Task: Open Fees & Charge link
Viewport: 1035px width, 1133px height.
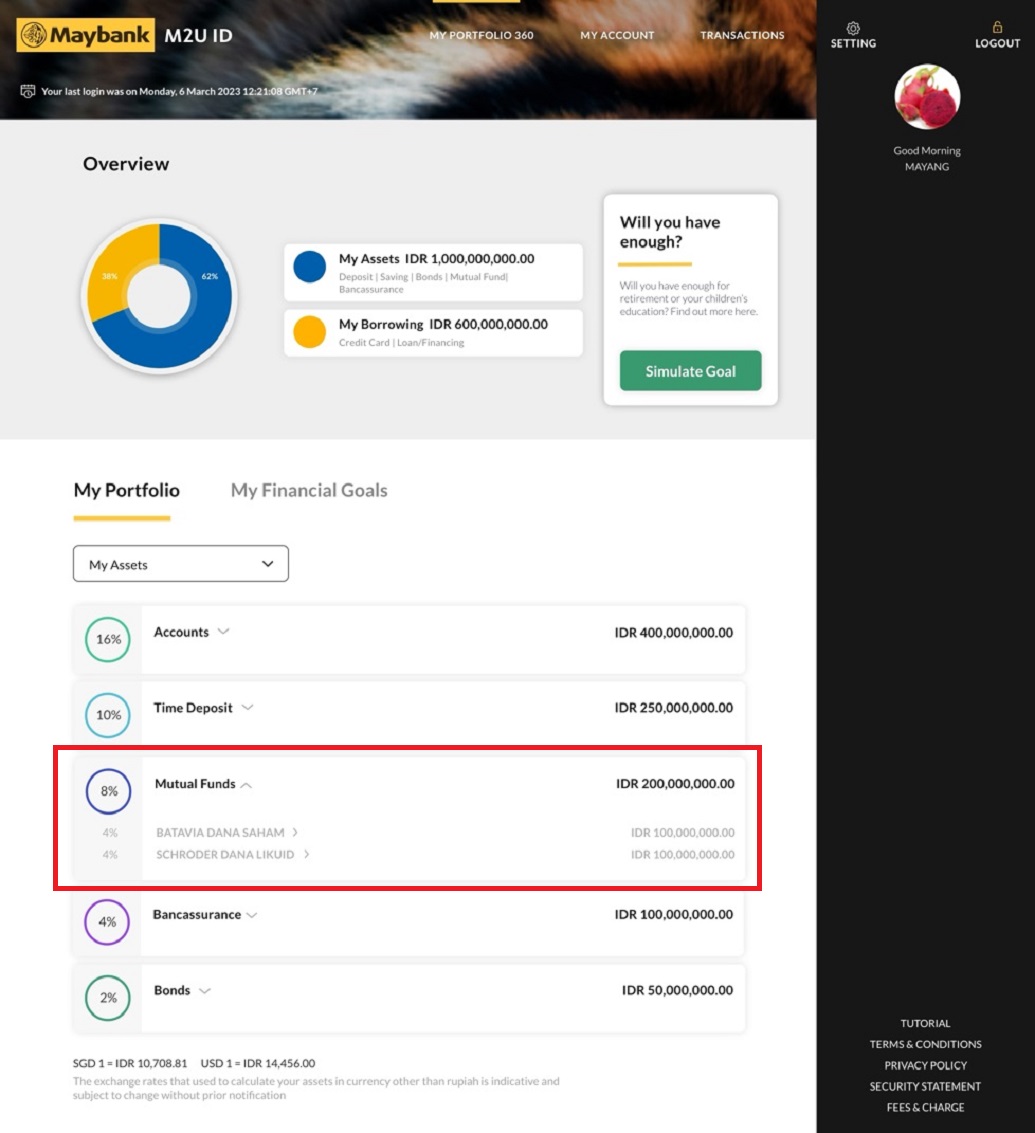Action: (925, 1107)
